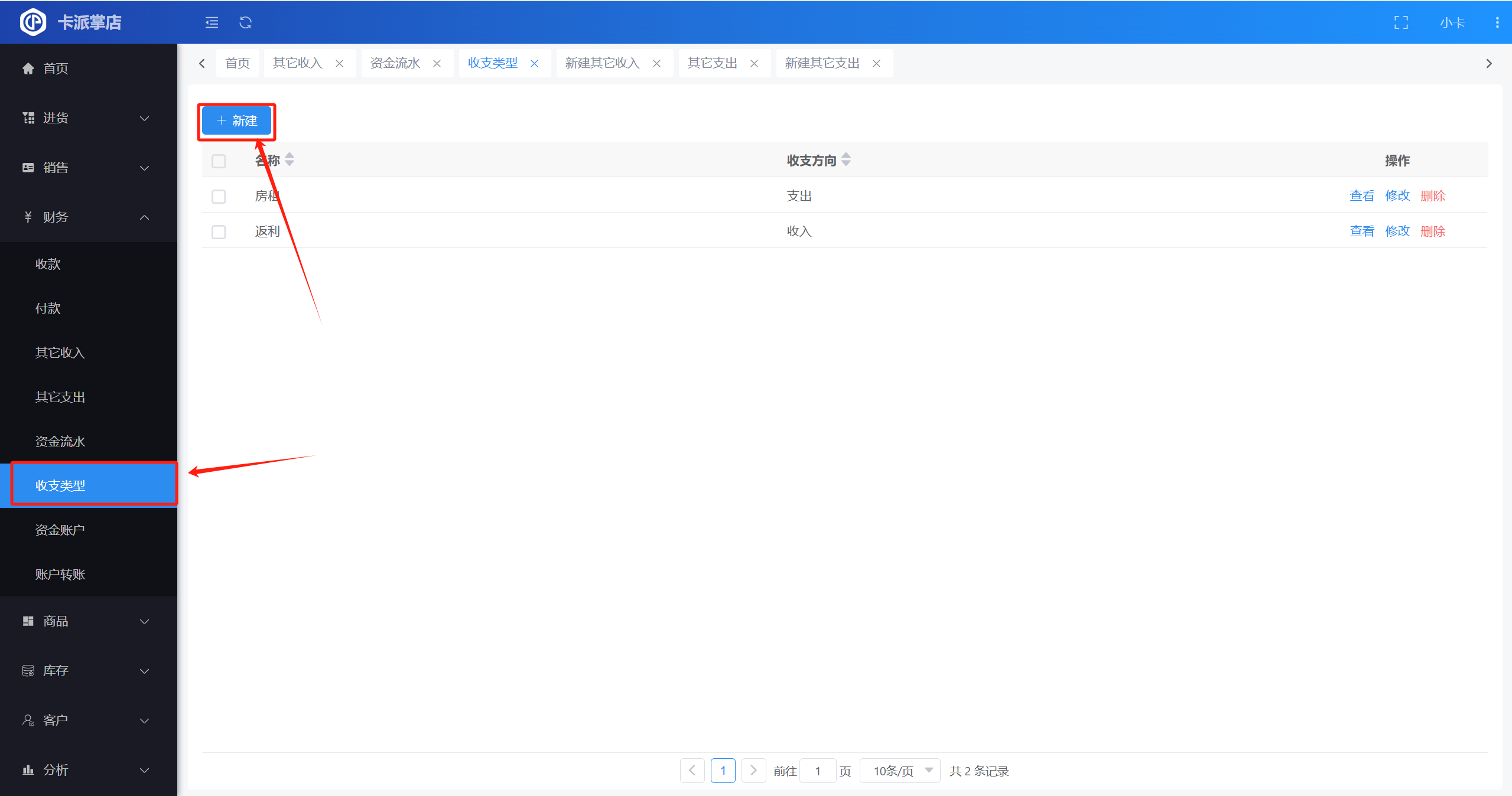Close the 资金流水 tab

coord(437,64)
